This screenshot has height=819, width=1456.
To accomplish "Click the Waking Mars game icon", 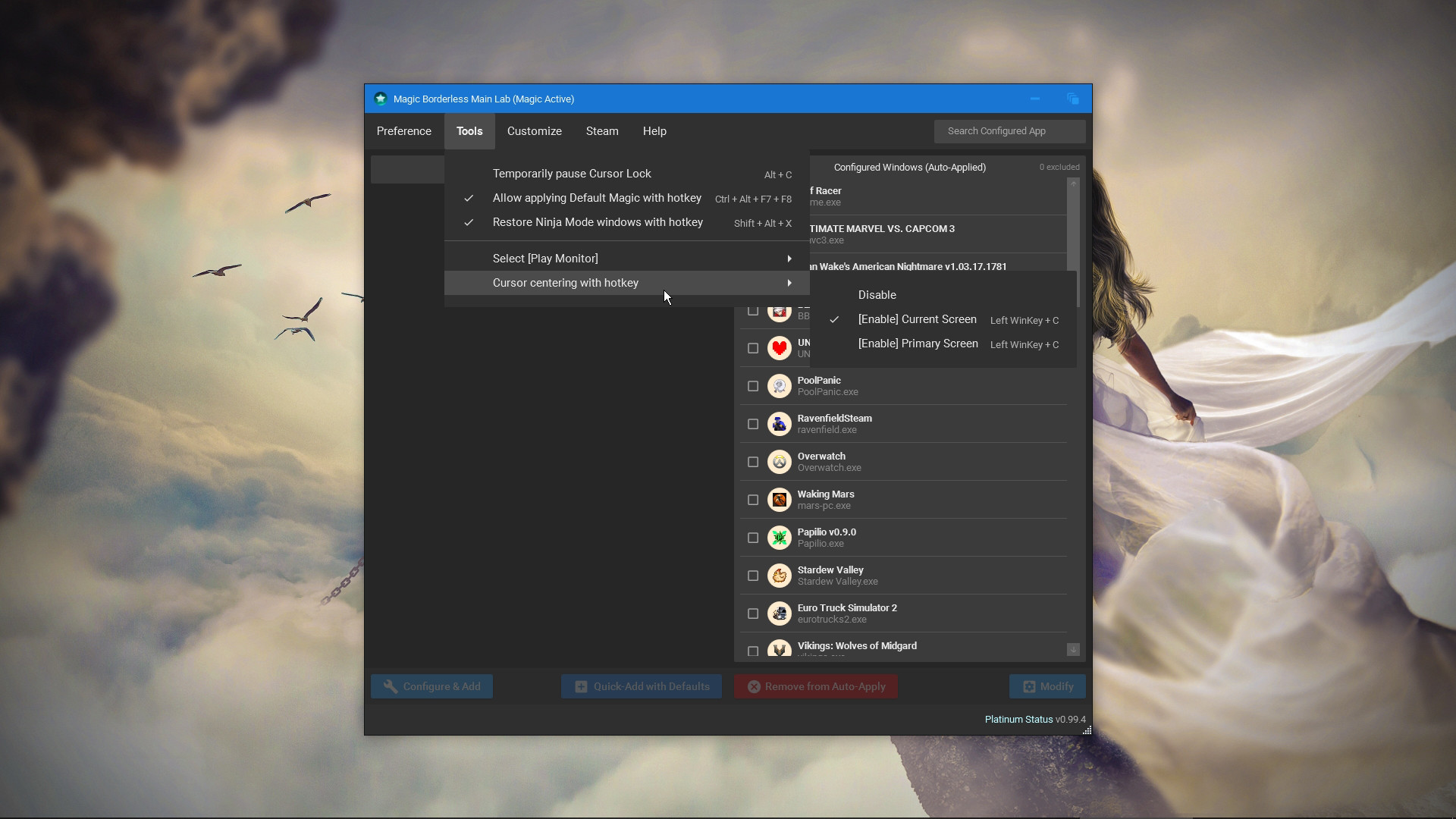I will click(x=780, y=499).
